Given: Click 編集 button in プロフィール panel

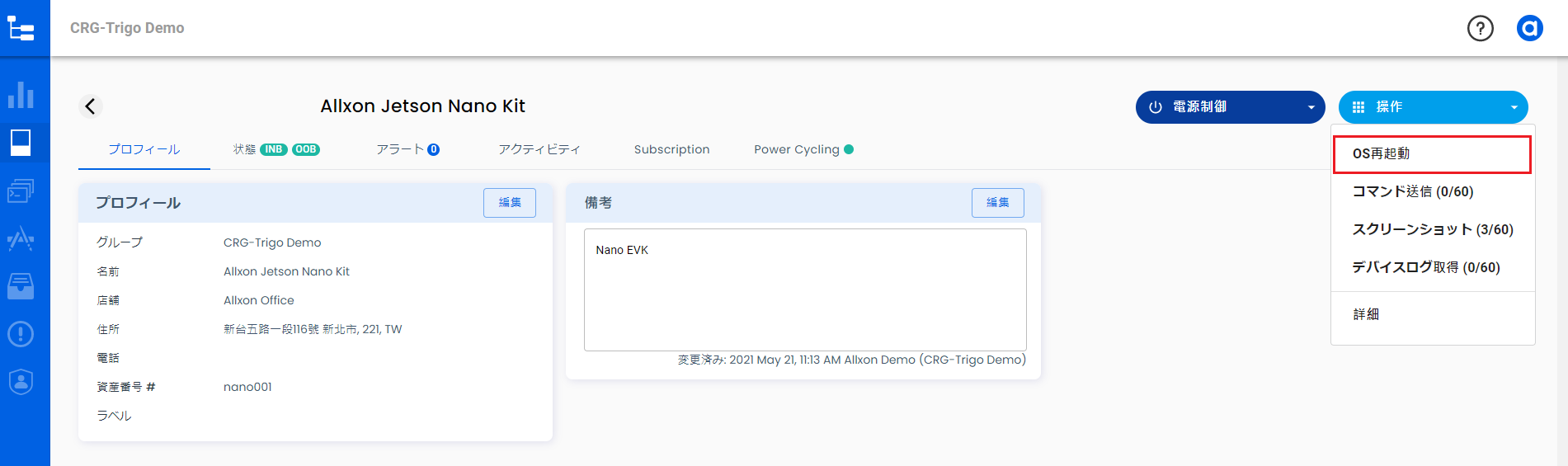Looking at the screenshot, I should pyautogui.click(x=510, y=203).
